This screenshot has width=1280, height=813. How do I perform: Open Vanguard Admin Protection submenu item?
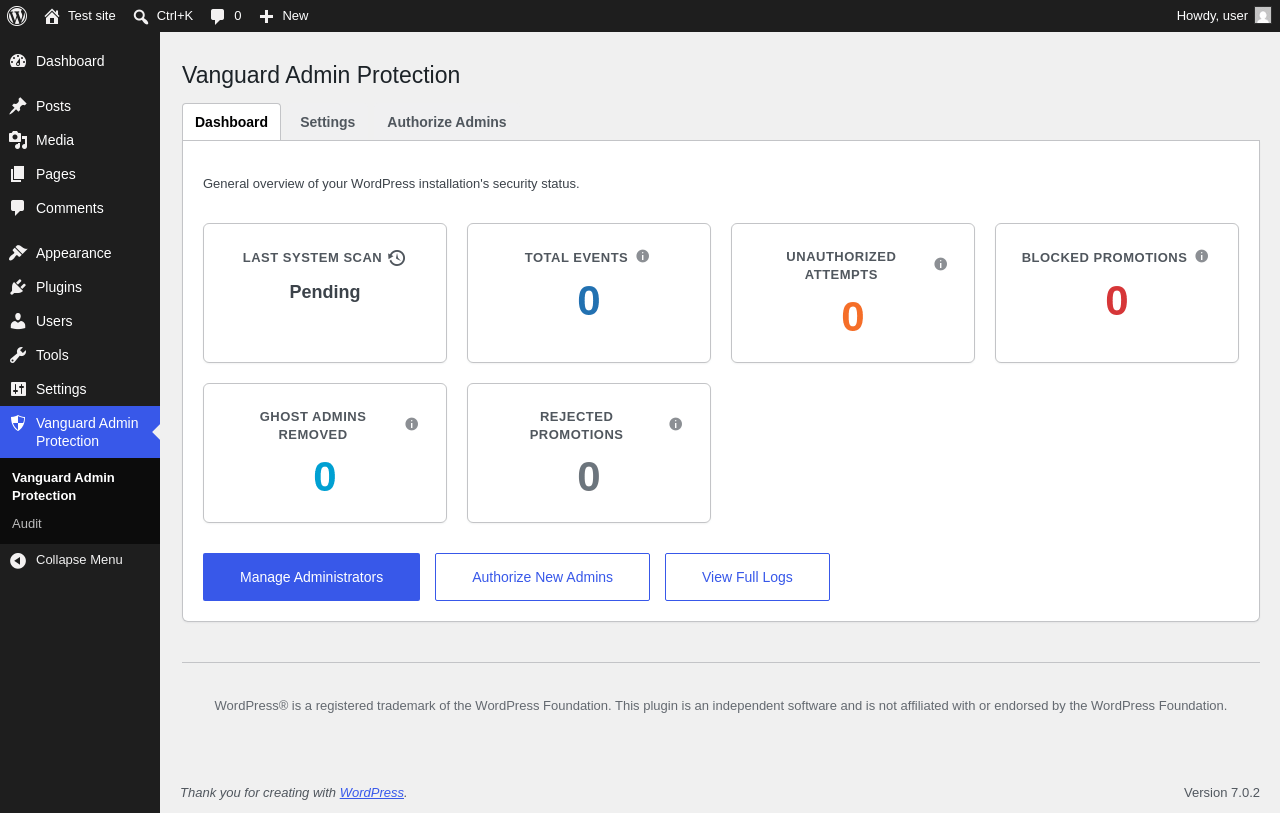click(80, 486)
